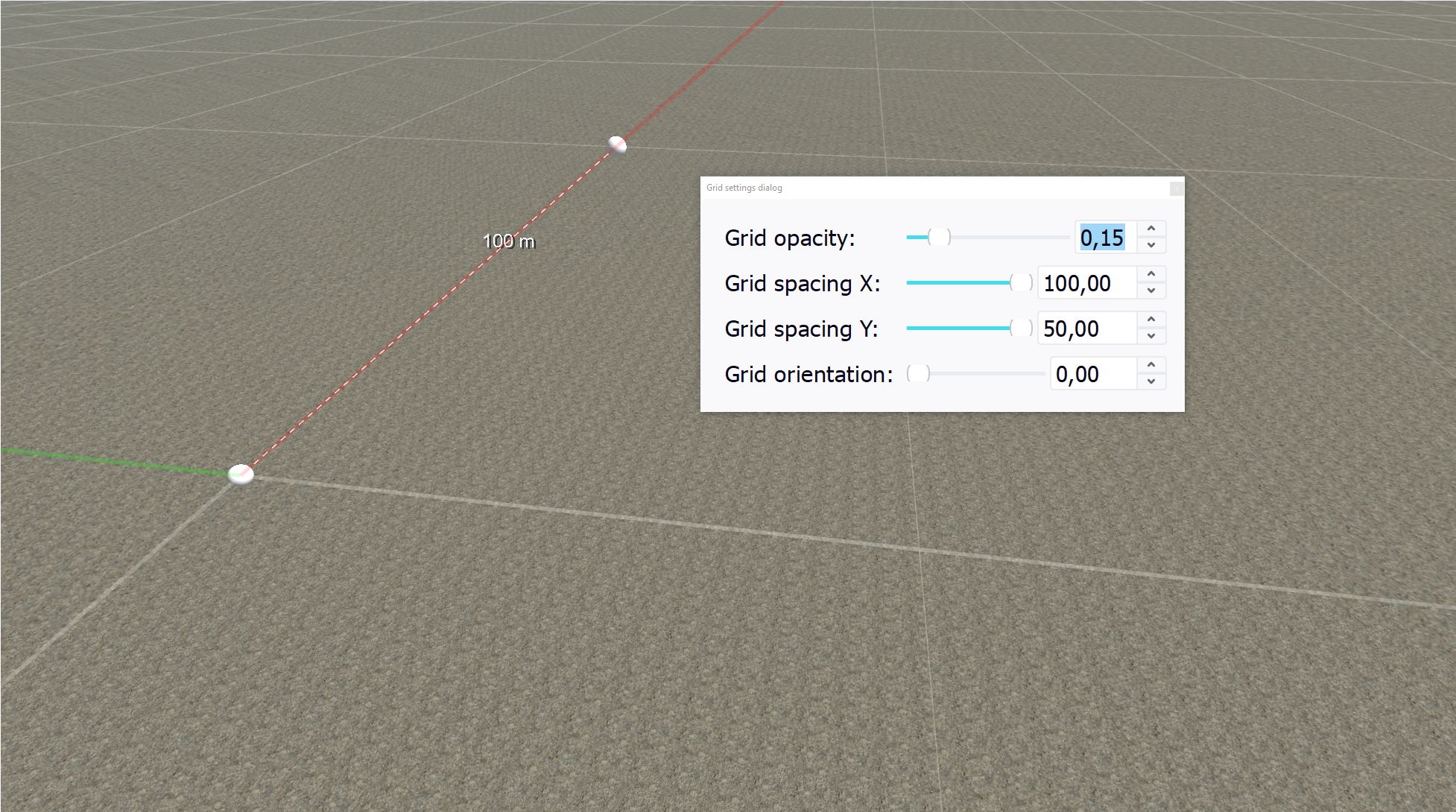Click the Grid spacing X value field
The height and width of the screenshot is (812, 1456).
1086,283
